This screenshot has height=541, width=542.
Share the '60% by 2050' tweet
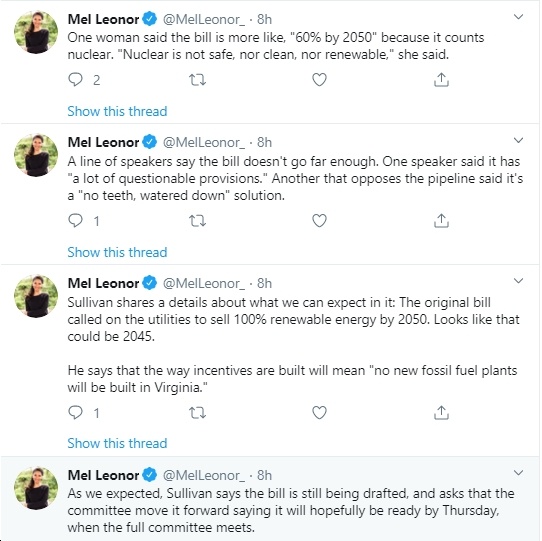click(x=441, y=80)
